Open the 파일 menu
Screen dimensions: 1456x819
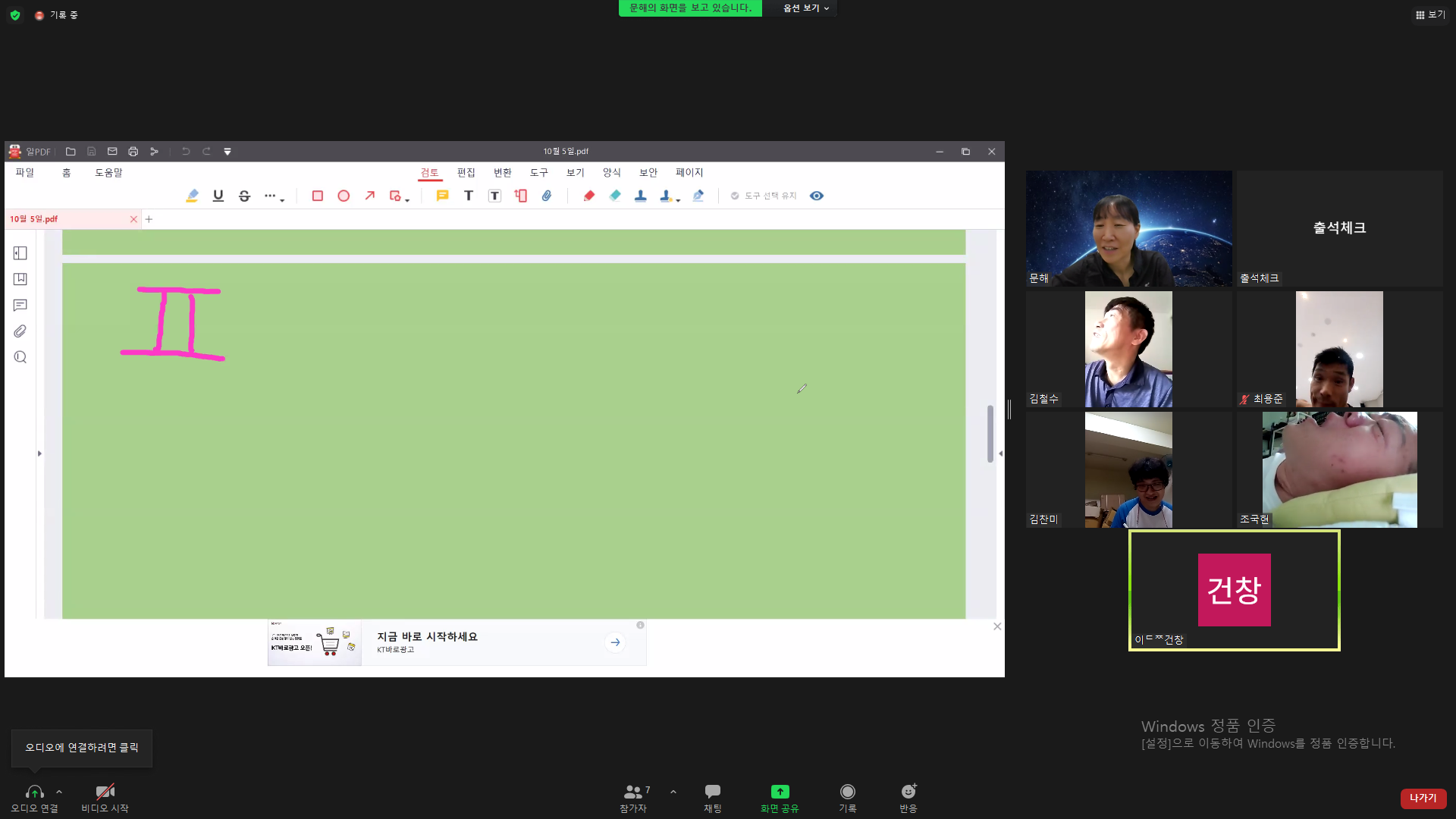click(25, 173)
